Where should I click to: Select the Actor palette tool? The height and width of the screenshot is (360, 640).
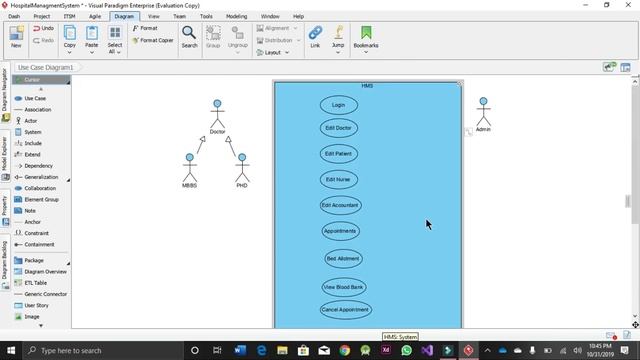pyautogui.click(x=26, y=121)
